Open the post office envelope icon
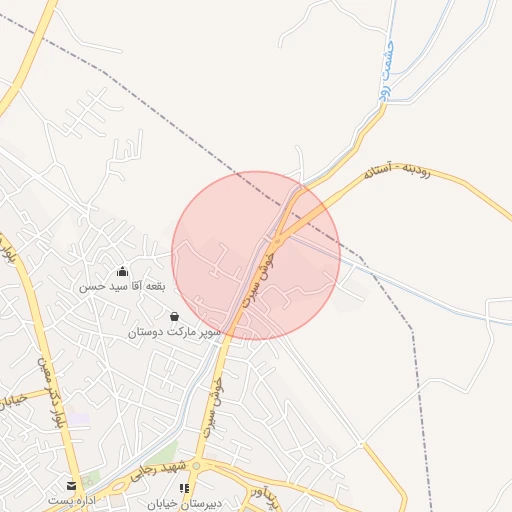 click(71, 486)
